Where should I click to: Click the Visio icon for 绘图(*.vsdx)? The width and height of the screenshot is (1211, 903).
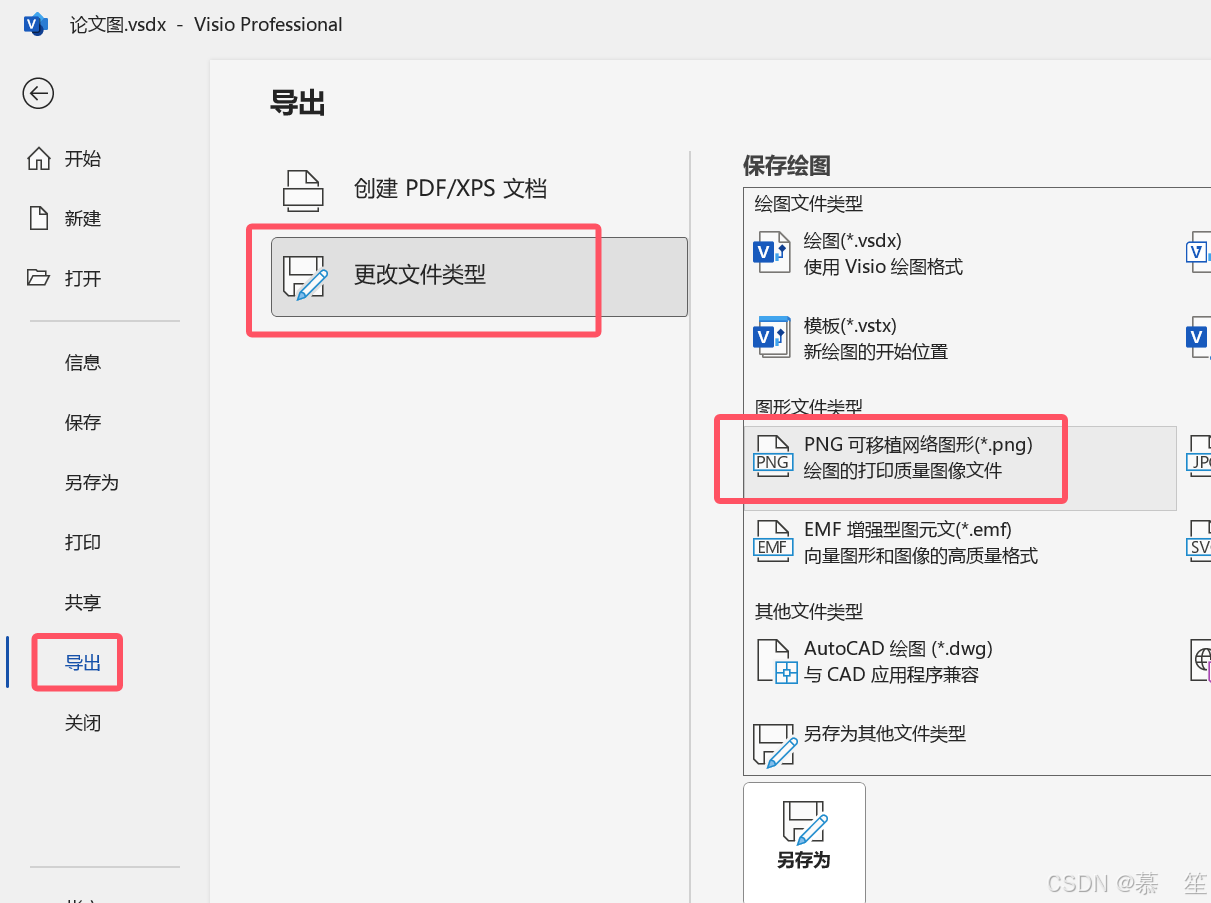(771, 252)
